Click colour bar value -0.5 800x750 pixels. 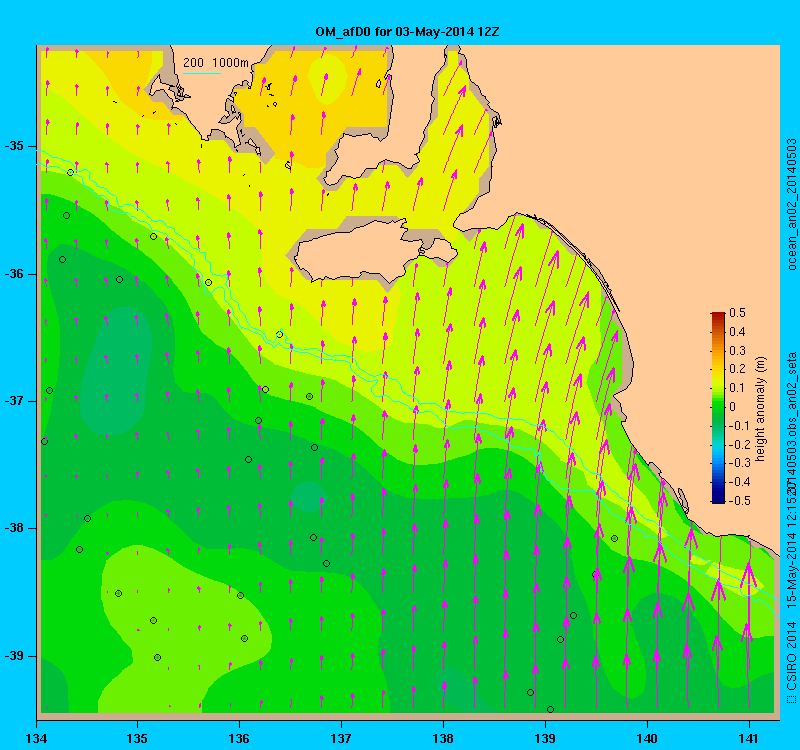[x=738, y=501]
